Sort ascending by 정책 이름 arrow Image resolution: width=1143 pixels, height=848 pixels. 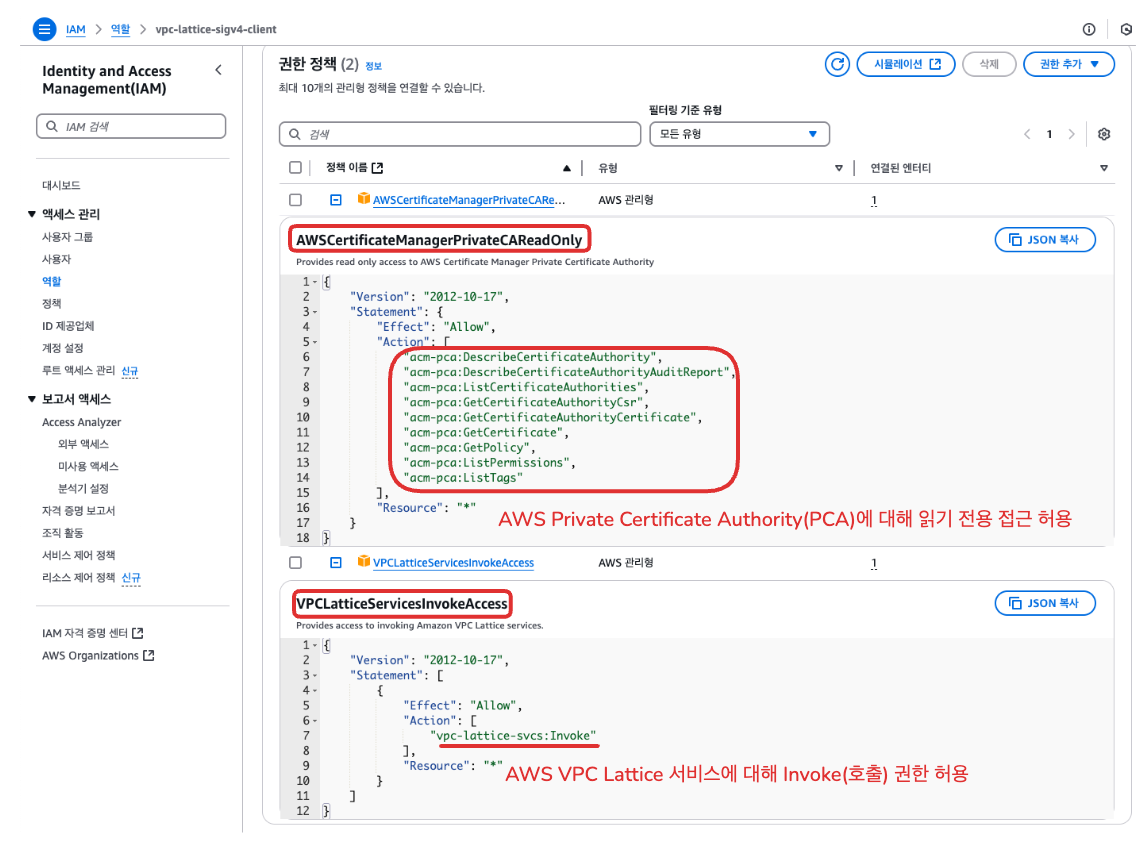click(566, 168)
